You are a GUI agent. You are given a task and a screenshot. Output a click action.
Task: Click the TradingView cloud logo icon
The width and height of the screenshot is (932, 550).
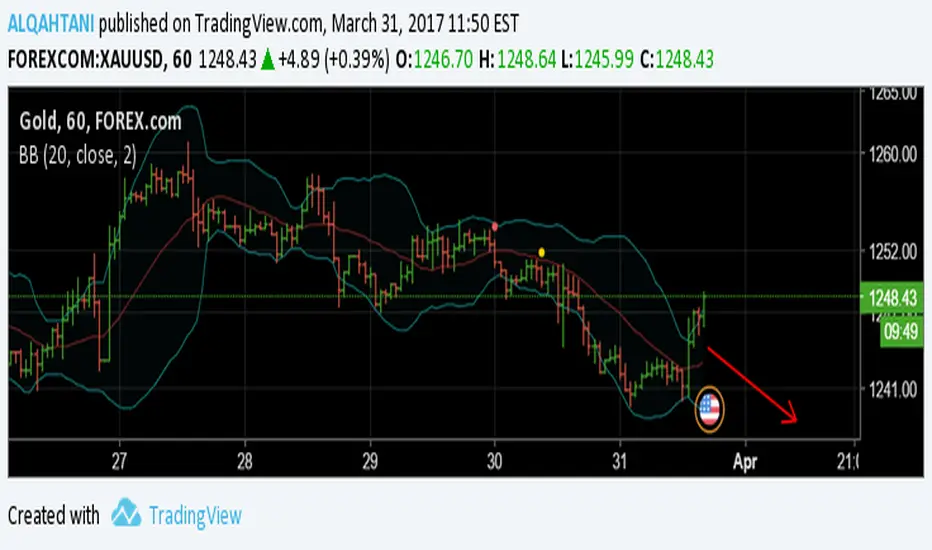pos(127,513)
